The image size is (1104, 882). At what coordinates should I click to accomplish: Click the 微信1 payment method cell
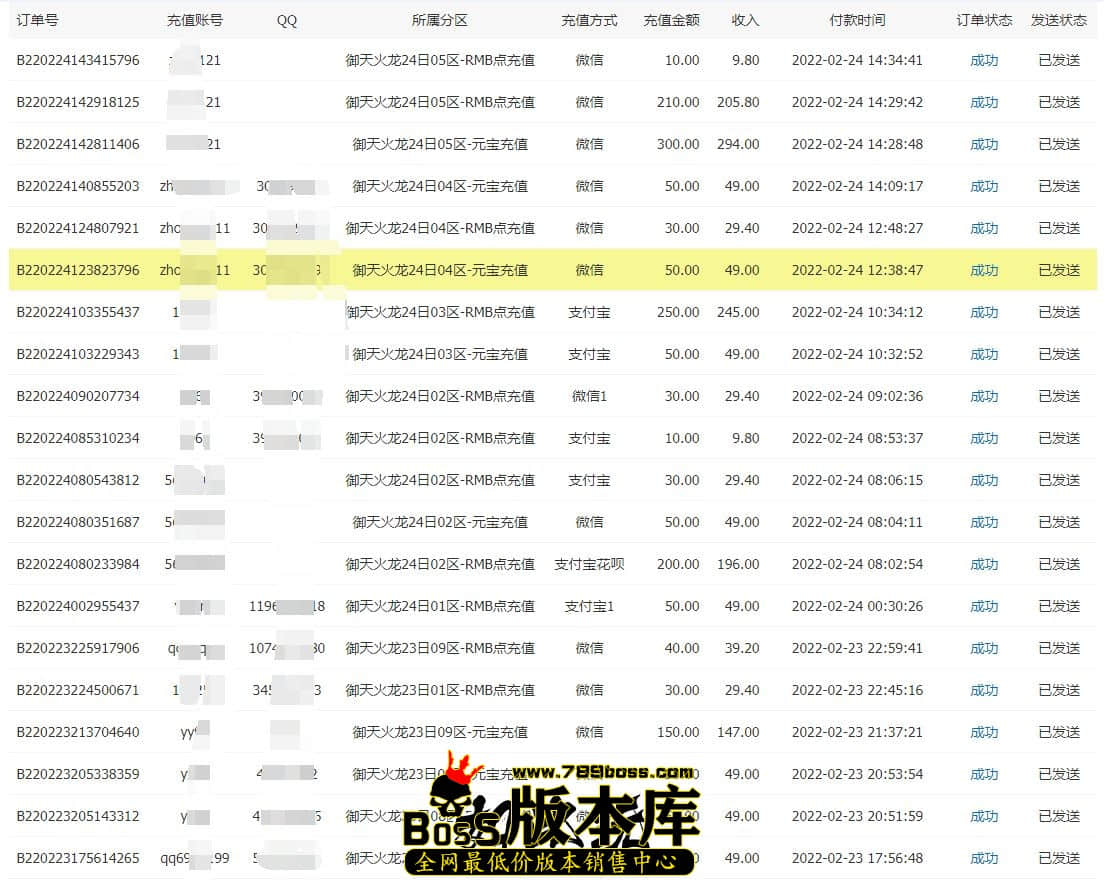[589, 396]
